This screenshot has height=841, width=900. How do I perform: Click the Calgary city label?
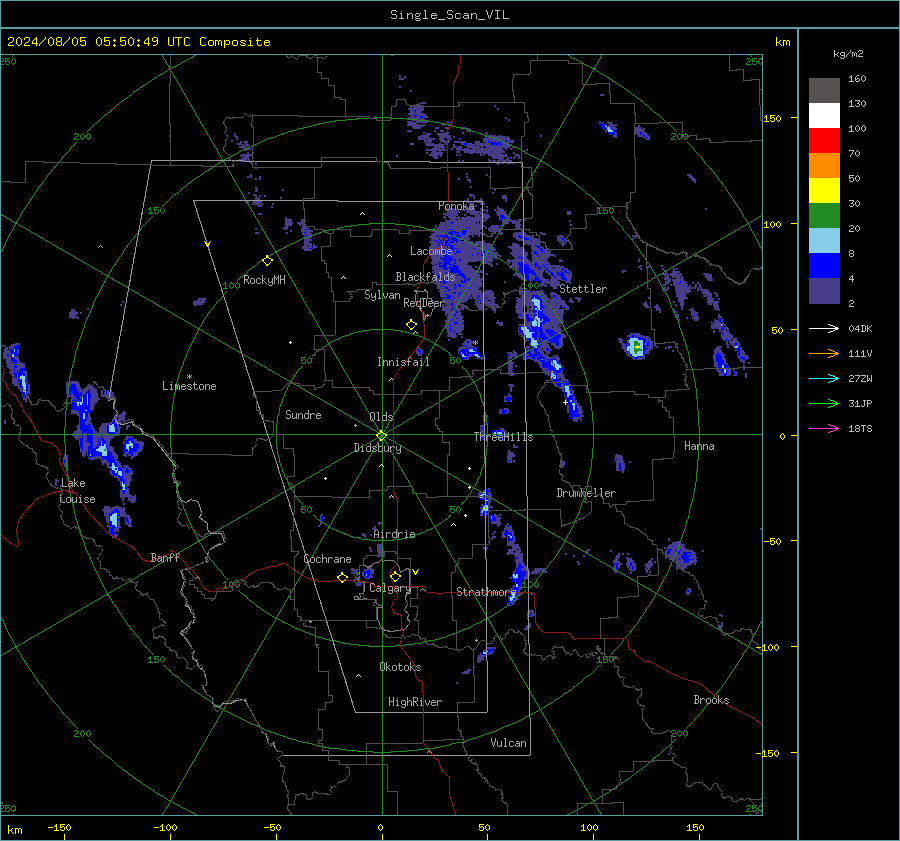pyautogui.click(x=390, y=588)
